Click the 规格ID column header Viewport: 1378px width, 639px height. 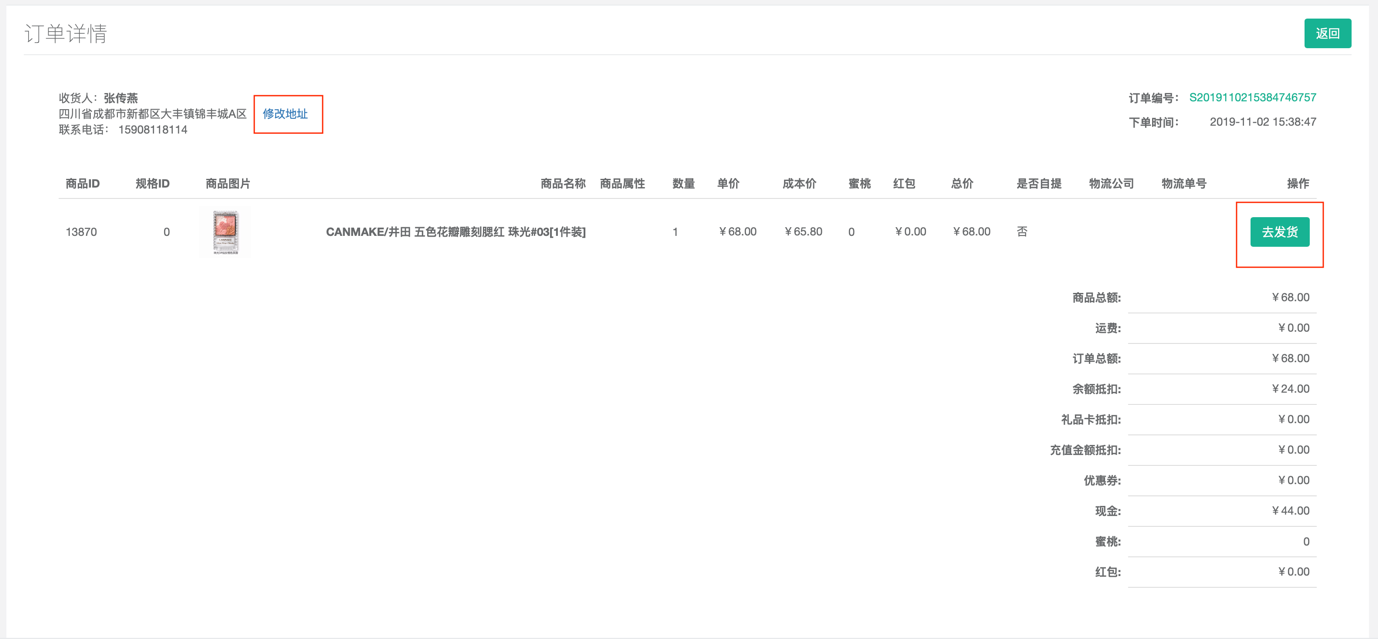point(152,184)
